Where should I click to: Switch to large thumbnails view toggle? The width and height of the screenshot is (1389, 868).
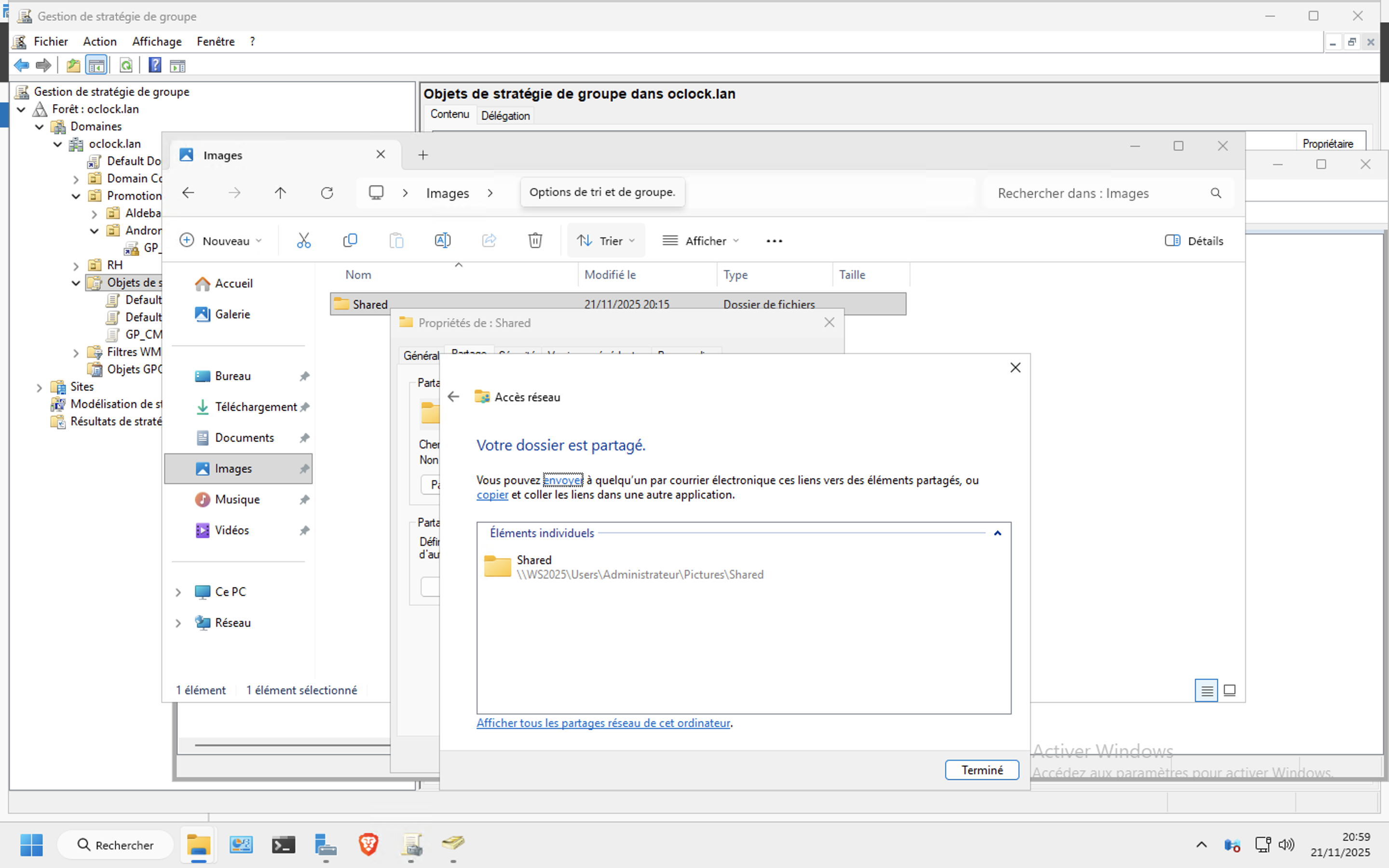1229,690
